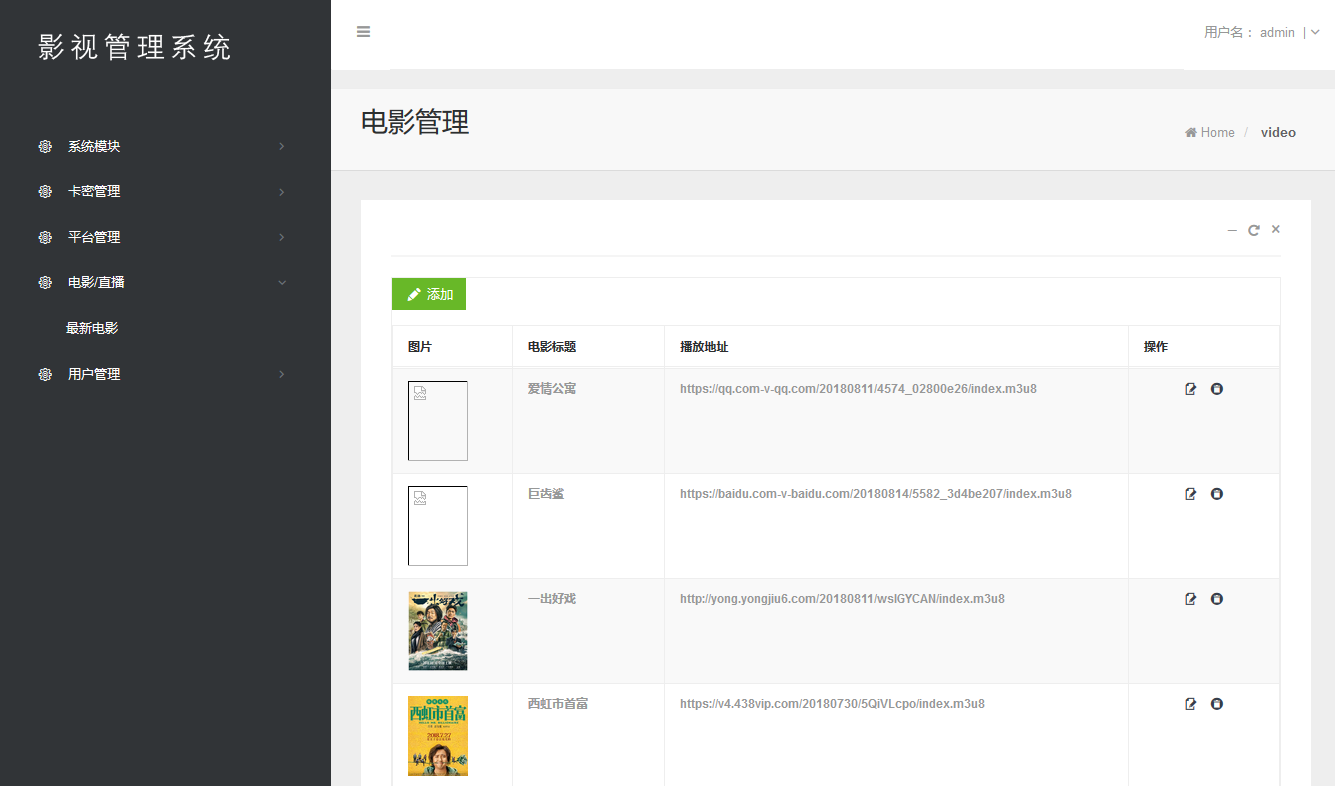
Task: Go to Home via breadcrumb link
Action: pyautogui.click(x=1210, y=132)
